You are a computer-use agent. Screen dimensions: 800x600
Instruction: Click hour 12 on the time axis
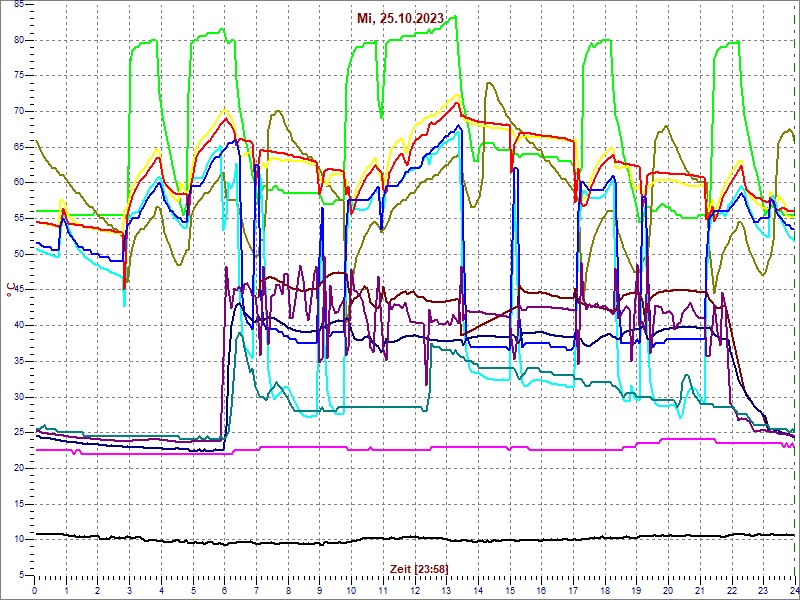[414, 589]
